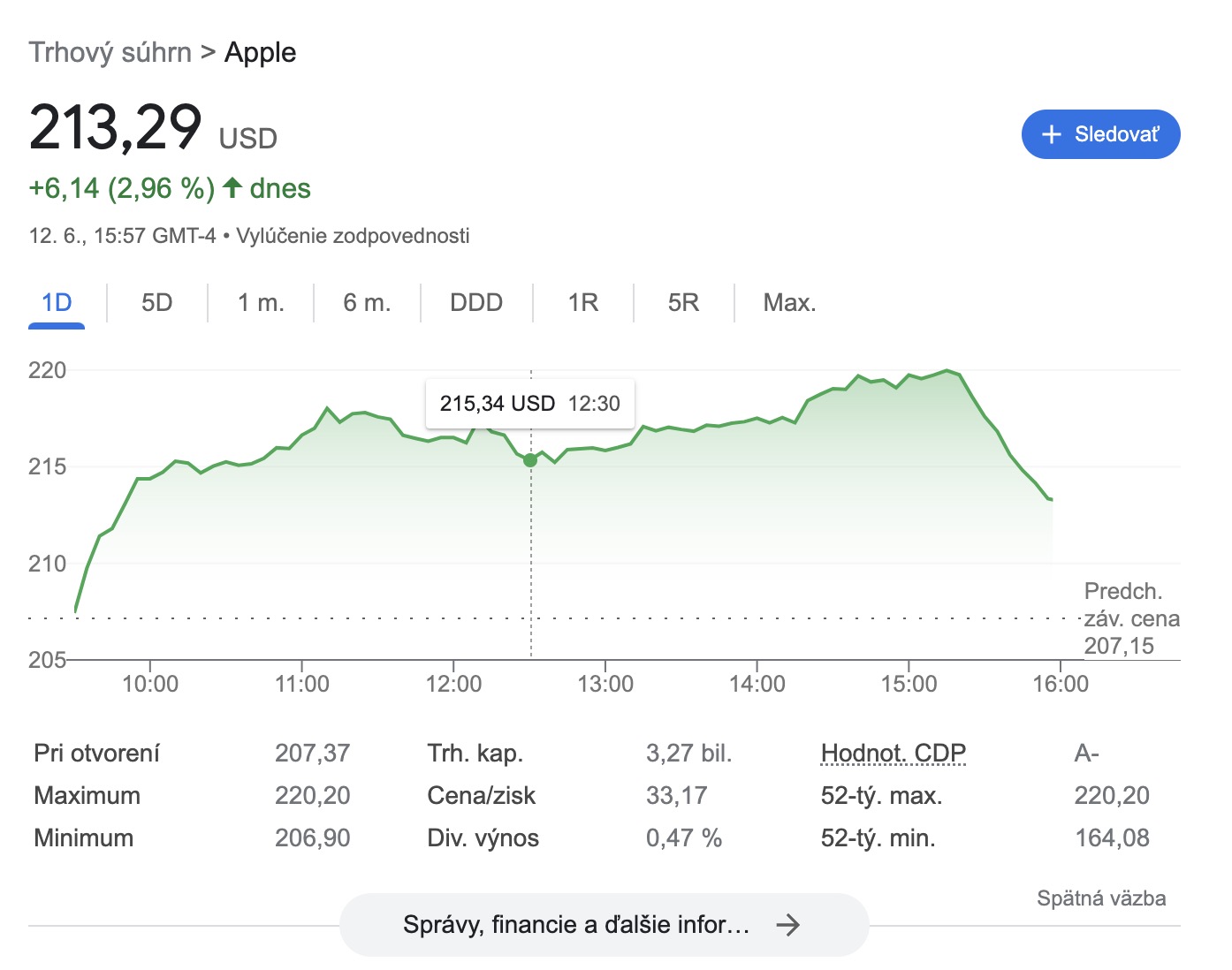
Task: Click the green up-arrow beside dnes
Action: tap(232, 187)
